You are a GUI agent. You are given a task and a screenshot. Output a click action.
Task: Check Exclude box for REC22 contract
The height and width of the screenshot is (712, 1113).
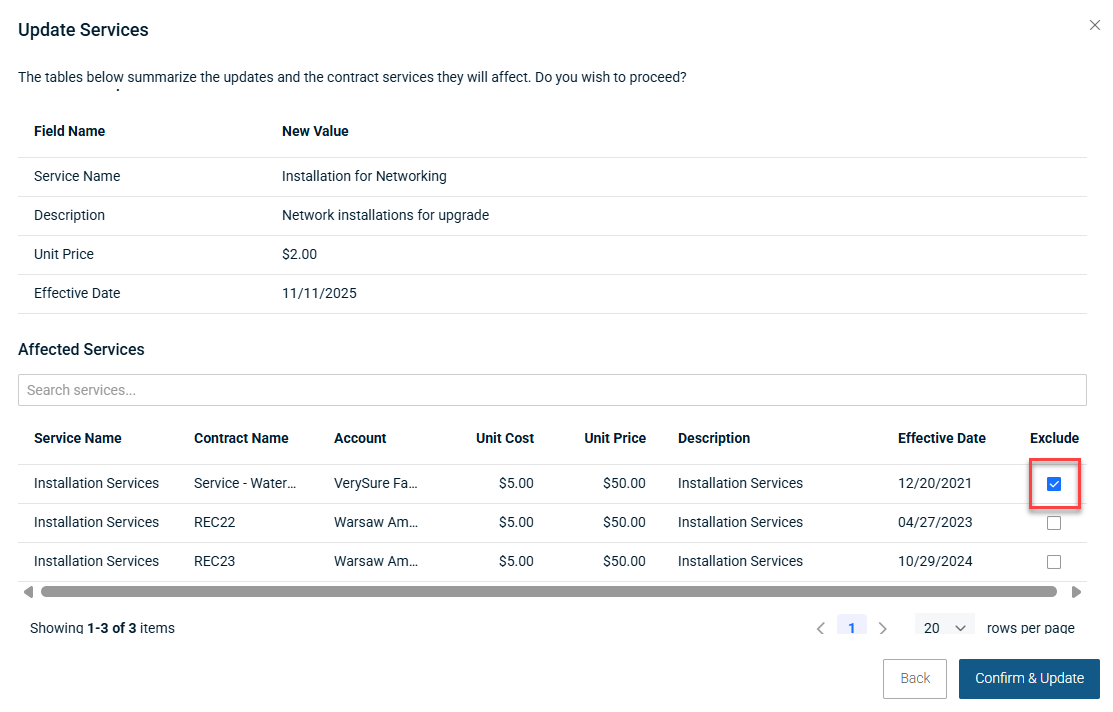tap(1053, 523)
